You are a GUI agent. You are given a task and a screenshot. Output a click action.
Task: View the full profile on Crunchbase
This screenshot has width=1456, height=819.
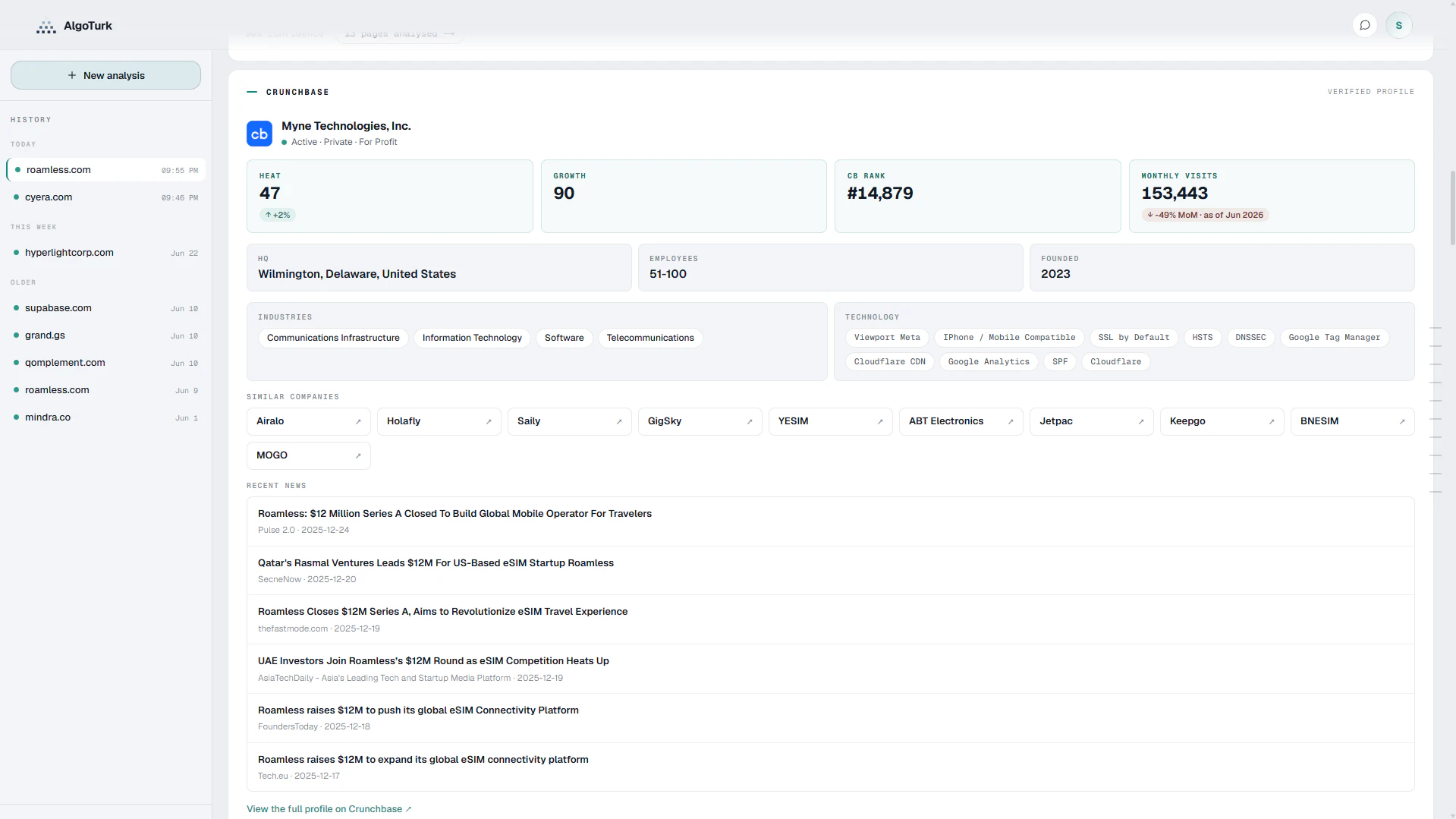(x=329, y=809)
